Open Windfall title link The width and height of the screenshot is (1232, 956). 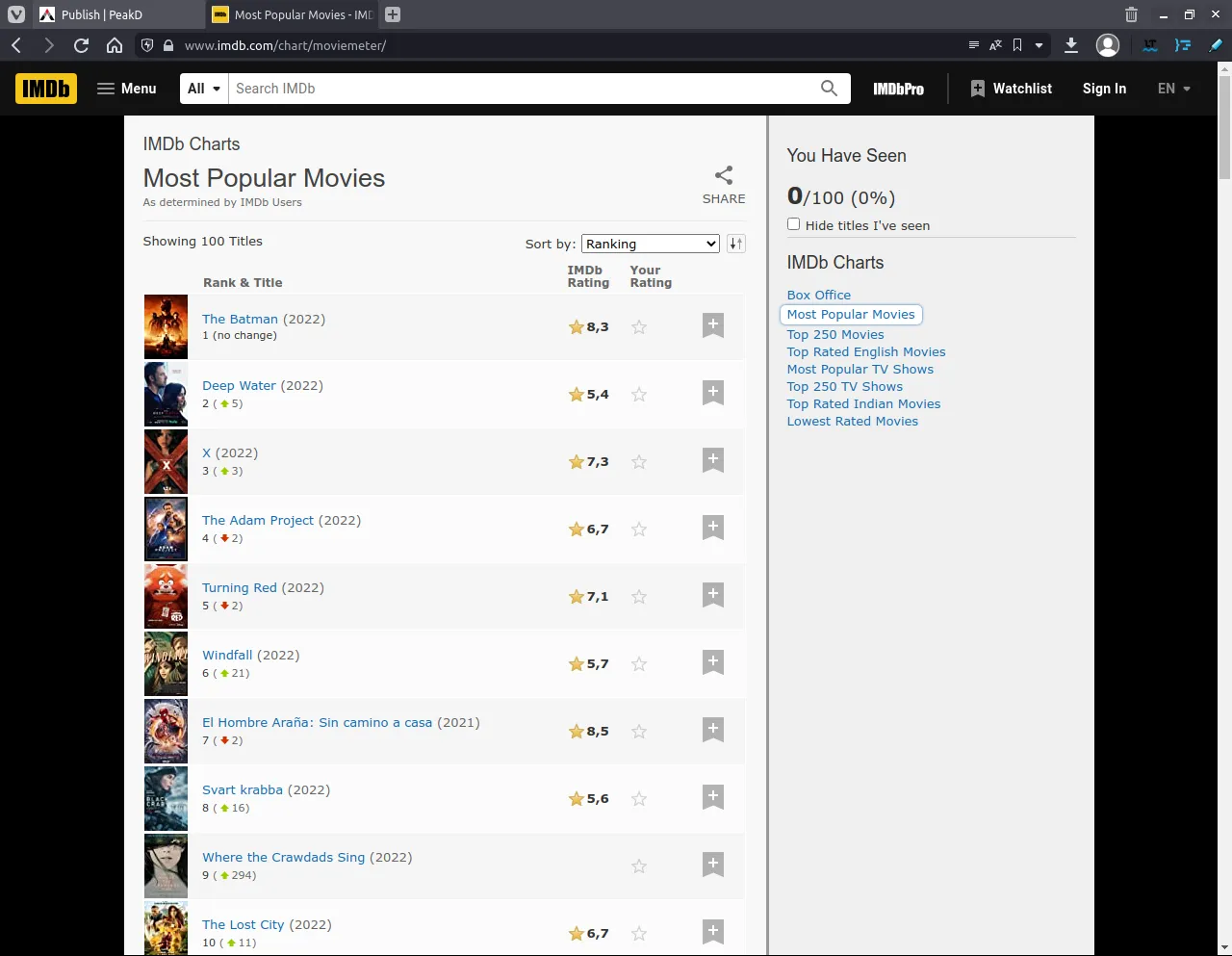(x=227, y=656)
